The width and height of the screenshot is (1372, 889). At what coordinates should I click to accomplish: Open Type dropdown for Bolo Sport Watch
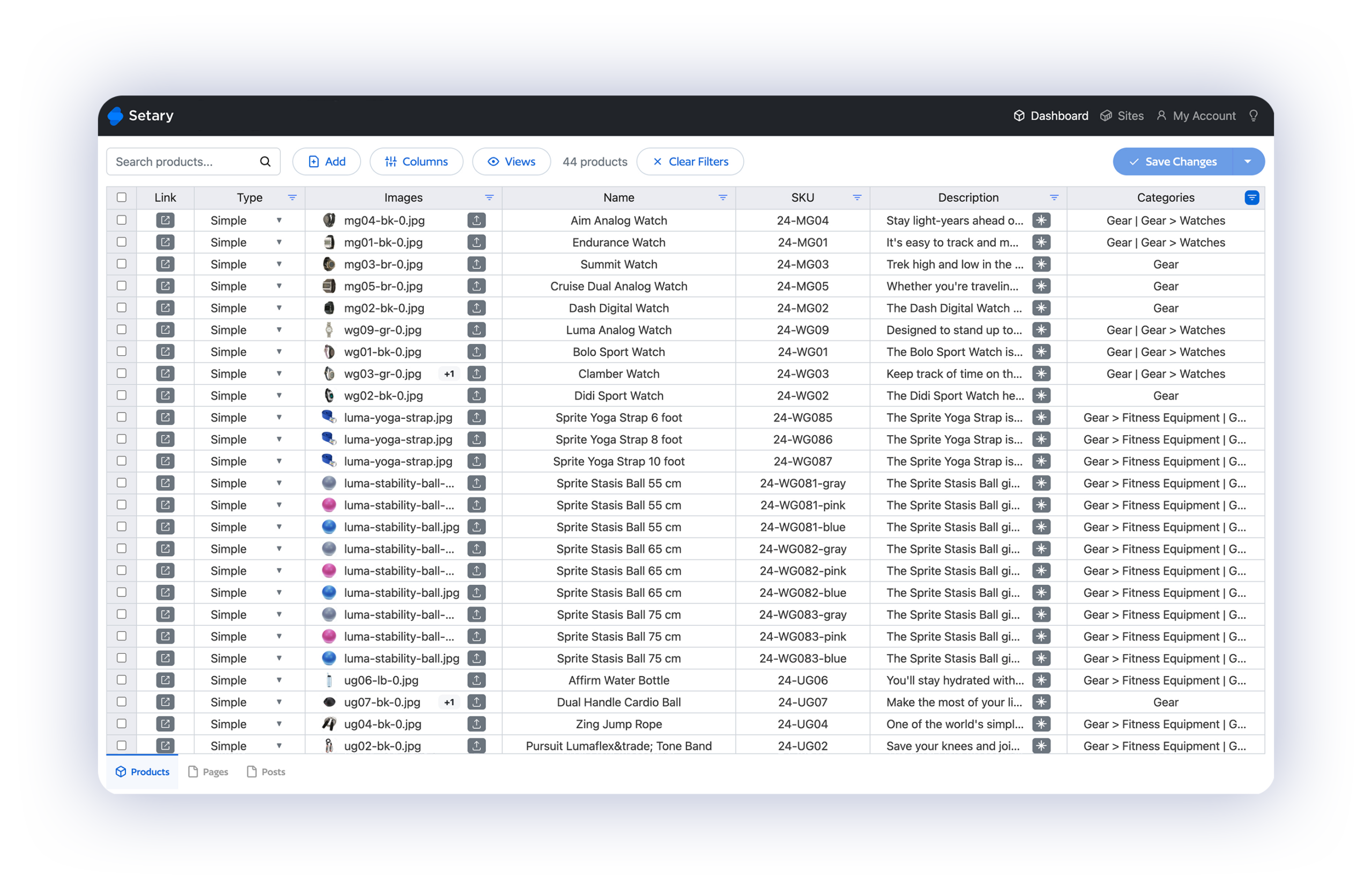[x=279, y=352]
